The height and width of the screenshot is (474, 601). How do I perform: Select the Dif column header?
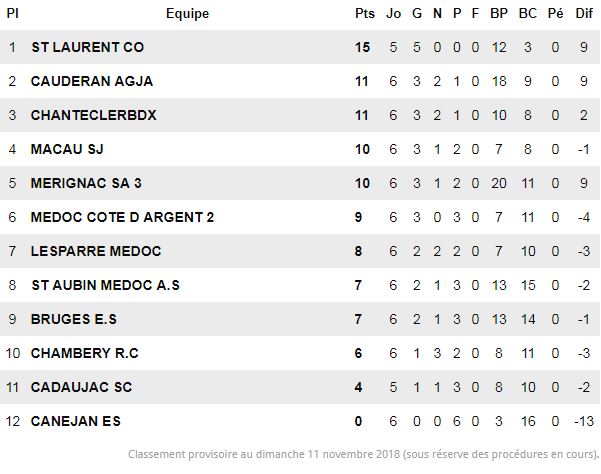click(584, 13)
